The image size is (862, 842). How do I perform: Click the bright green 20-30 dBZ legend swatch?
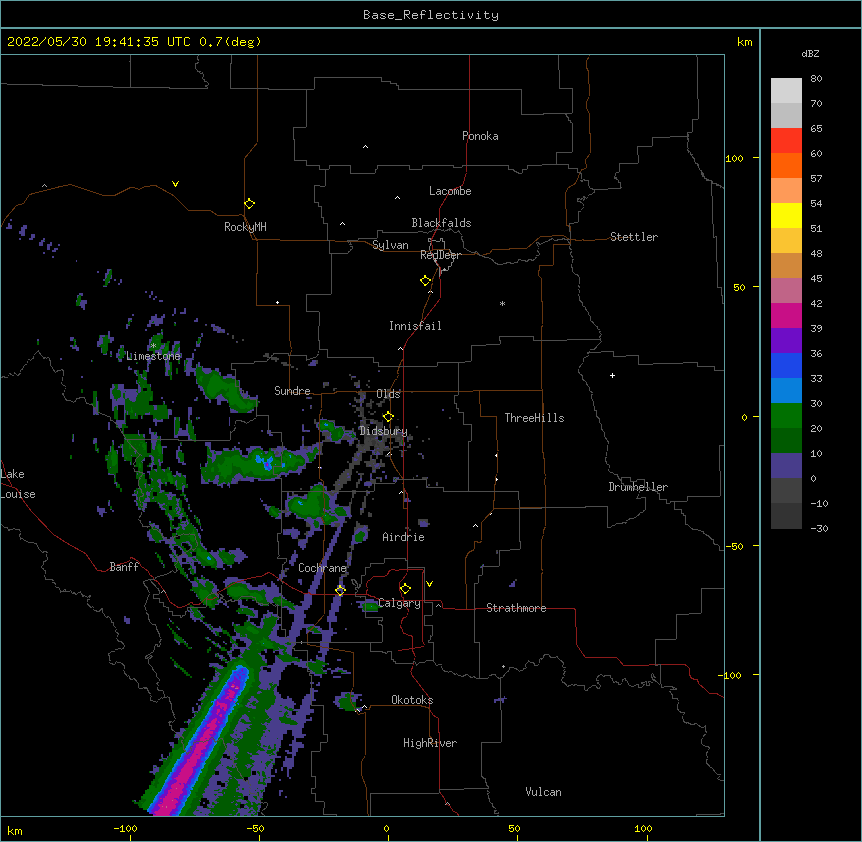tap(786, 416)
